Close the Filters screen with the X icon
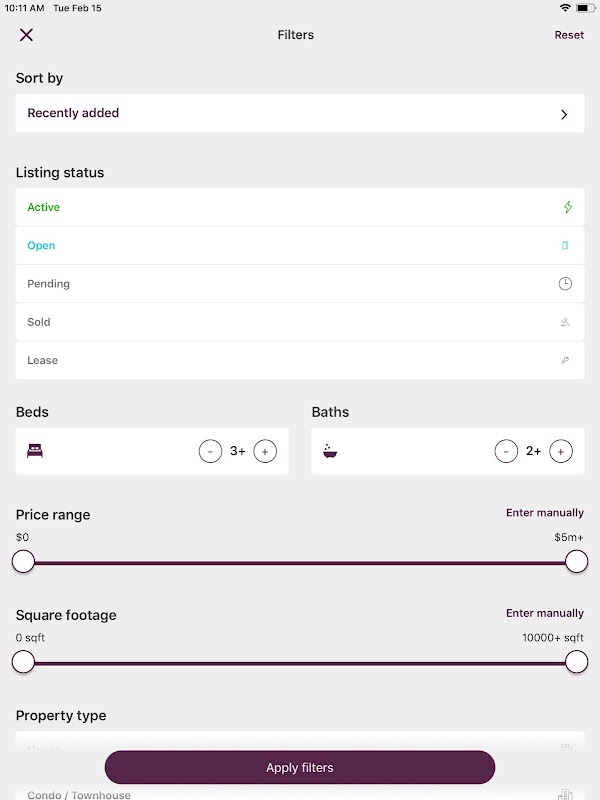Image resolution: width=600 pixels, height=800 pixels. (26, 35)
